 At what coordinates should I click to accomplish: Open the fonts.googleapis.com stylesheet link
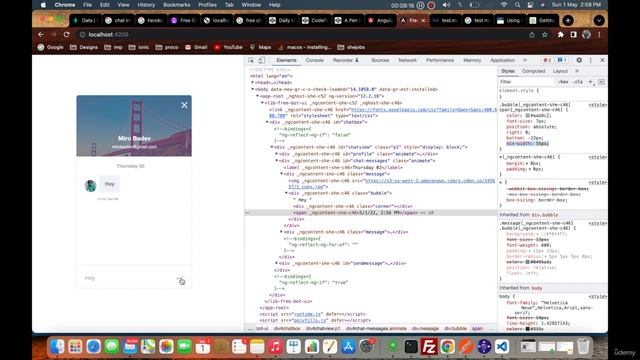[424, 110]
